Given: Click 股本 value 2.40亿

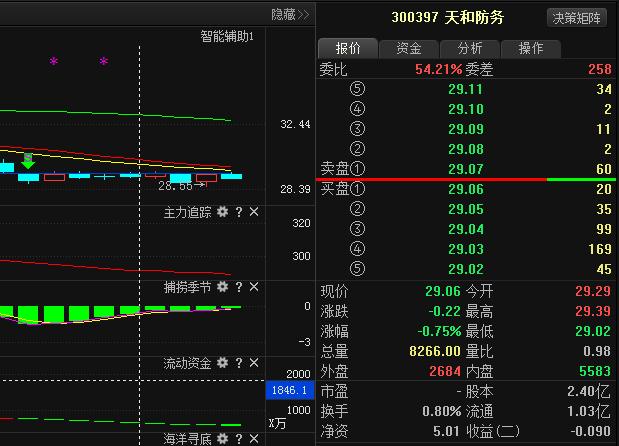Looking at the screenshot, I should click(x=589, y=392).
